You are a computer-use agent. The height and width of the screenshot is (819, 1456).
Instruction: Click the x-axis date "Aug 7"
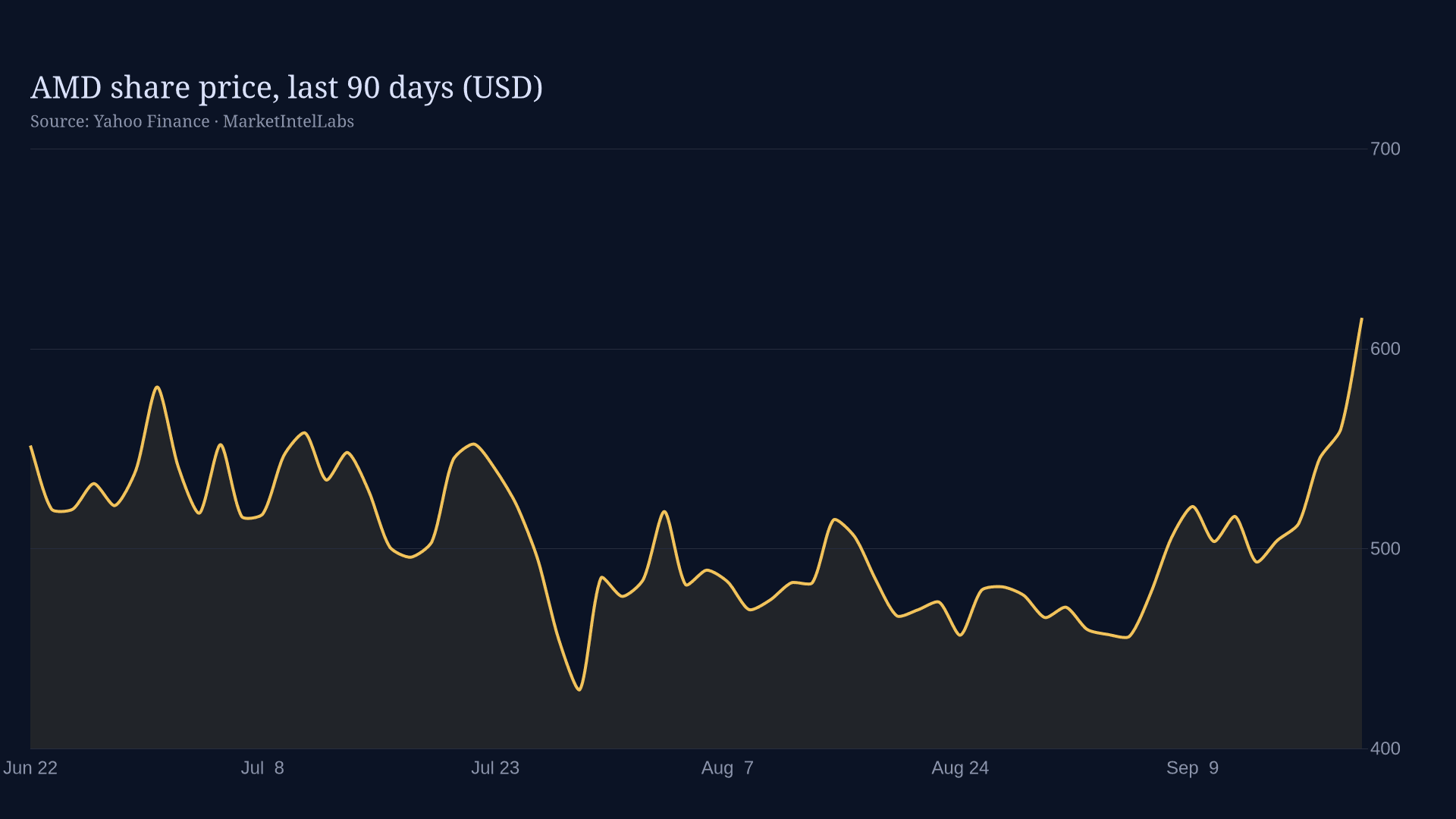(727, 768)
